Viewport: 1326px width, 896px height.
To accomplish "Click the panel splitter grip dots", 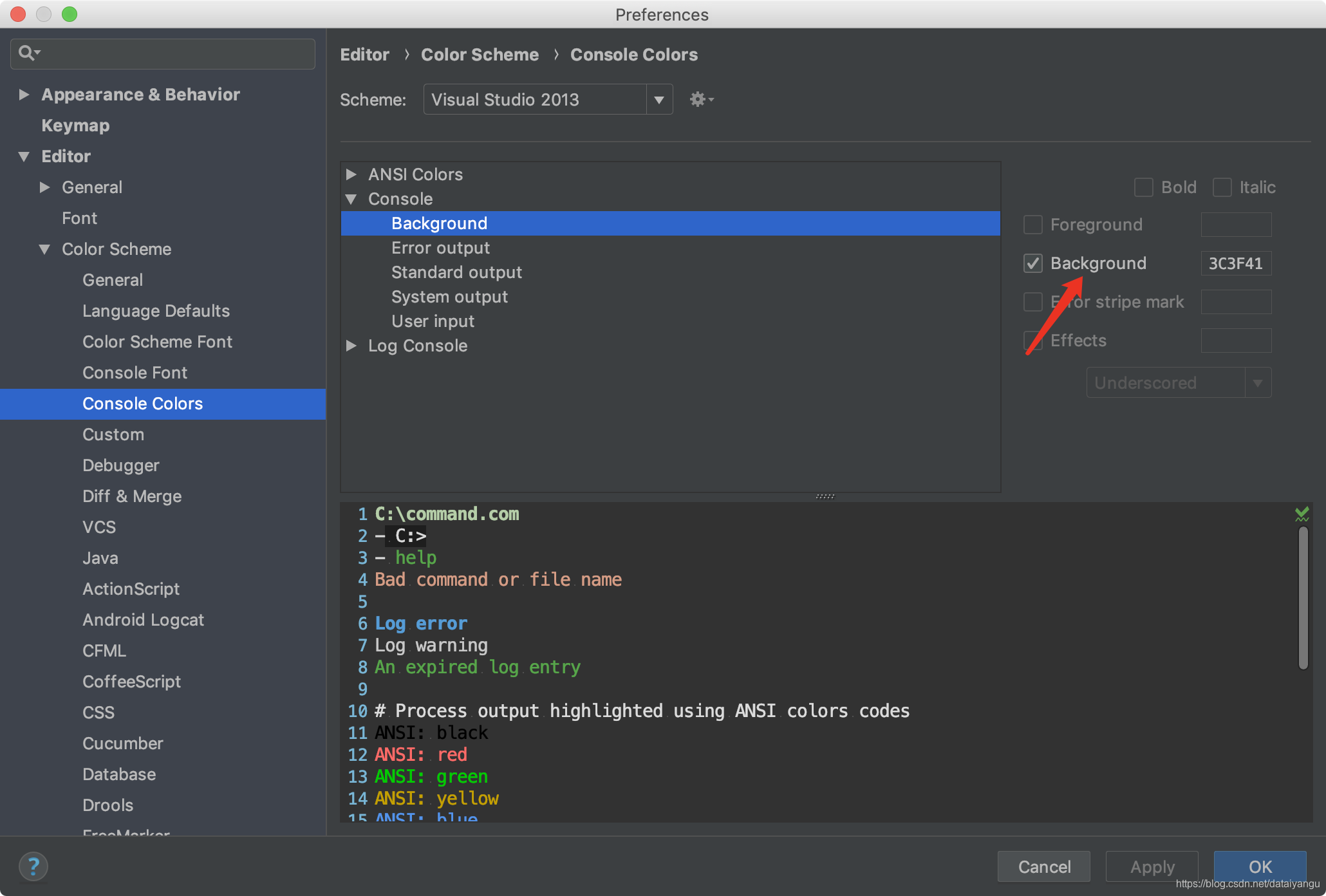I will [825, 496].
